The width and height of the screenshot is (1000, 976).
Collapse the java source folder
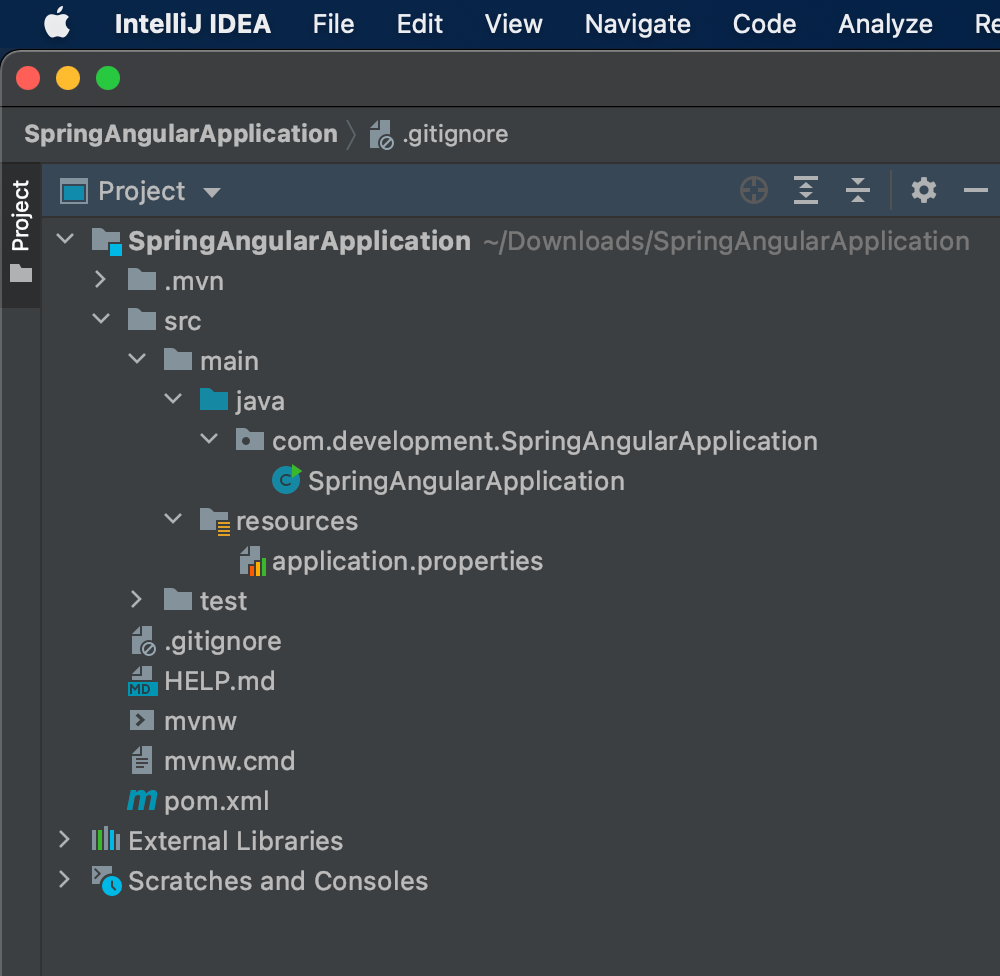point(173,399)
